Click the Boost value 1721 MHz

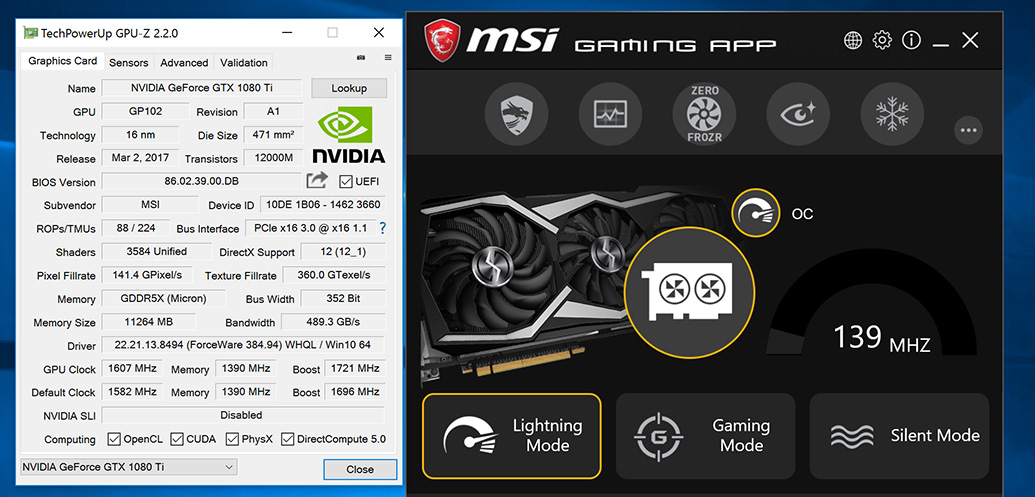355,368
